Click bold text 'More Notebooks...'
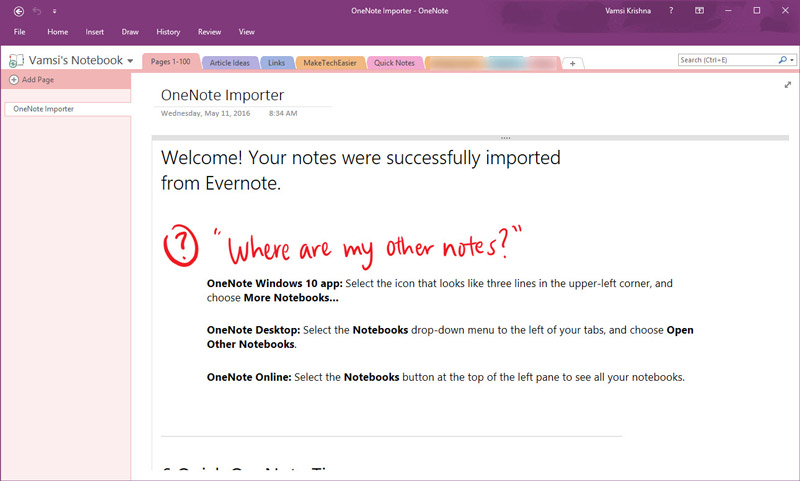The image size is (800, 481). [291, 298]
